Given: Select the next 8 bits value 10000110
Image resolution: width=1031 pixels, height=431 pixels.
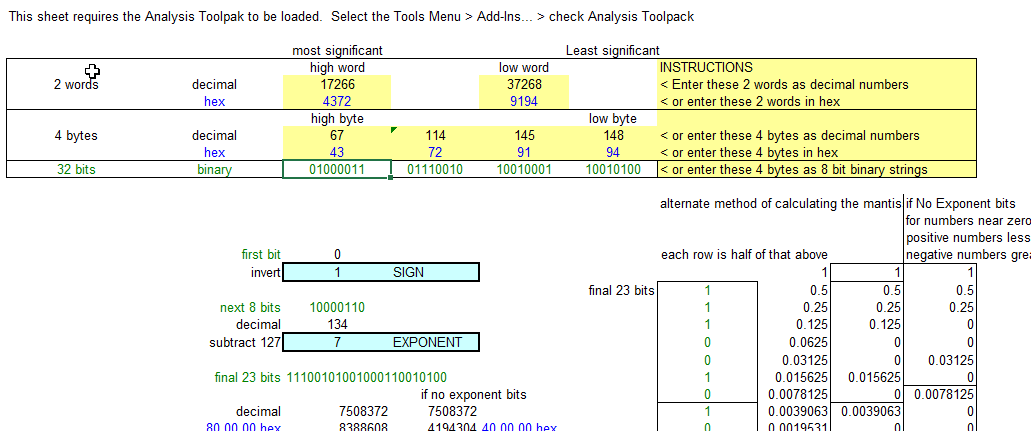Looking at the screenshot, I should tap(337, 308).
